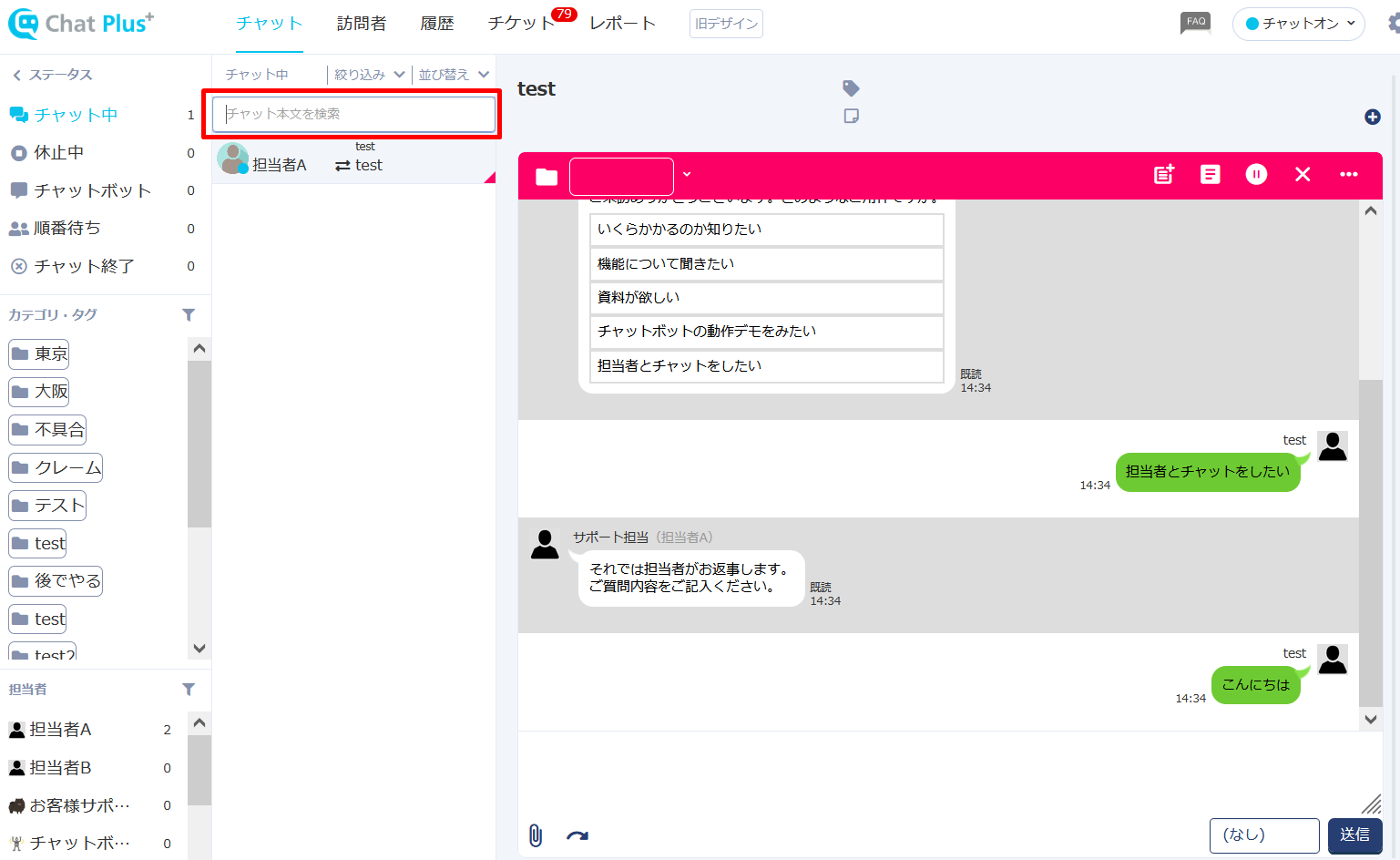The height and width of the screenshot is (860, 1400).
Task: Pause the chat using pause icon
Action: [1256, 175]
